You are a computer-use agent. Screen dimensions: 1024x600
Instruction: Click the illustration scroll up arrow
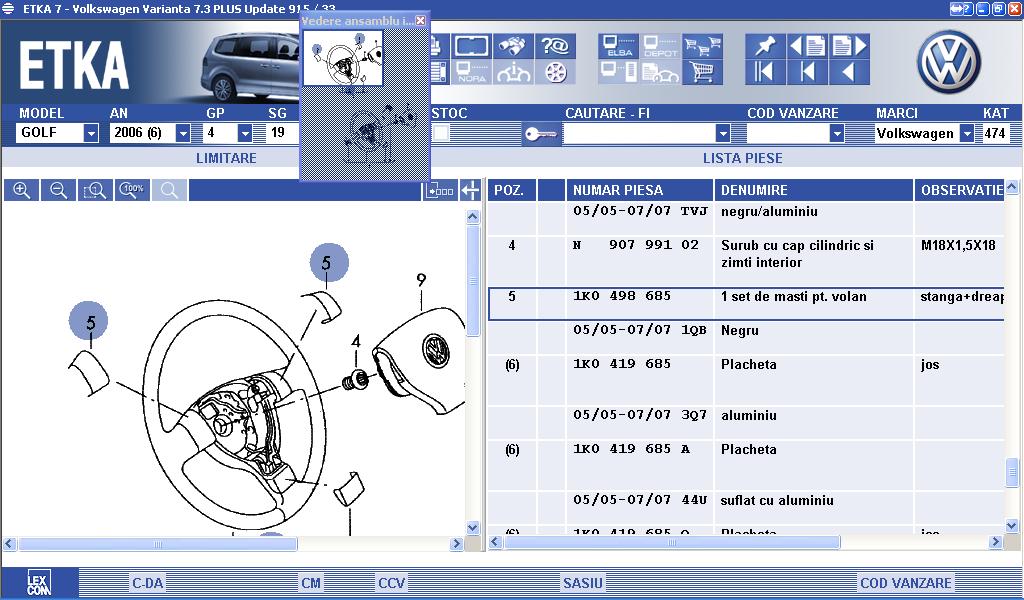pos(473,217)
